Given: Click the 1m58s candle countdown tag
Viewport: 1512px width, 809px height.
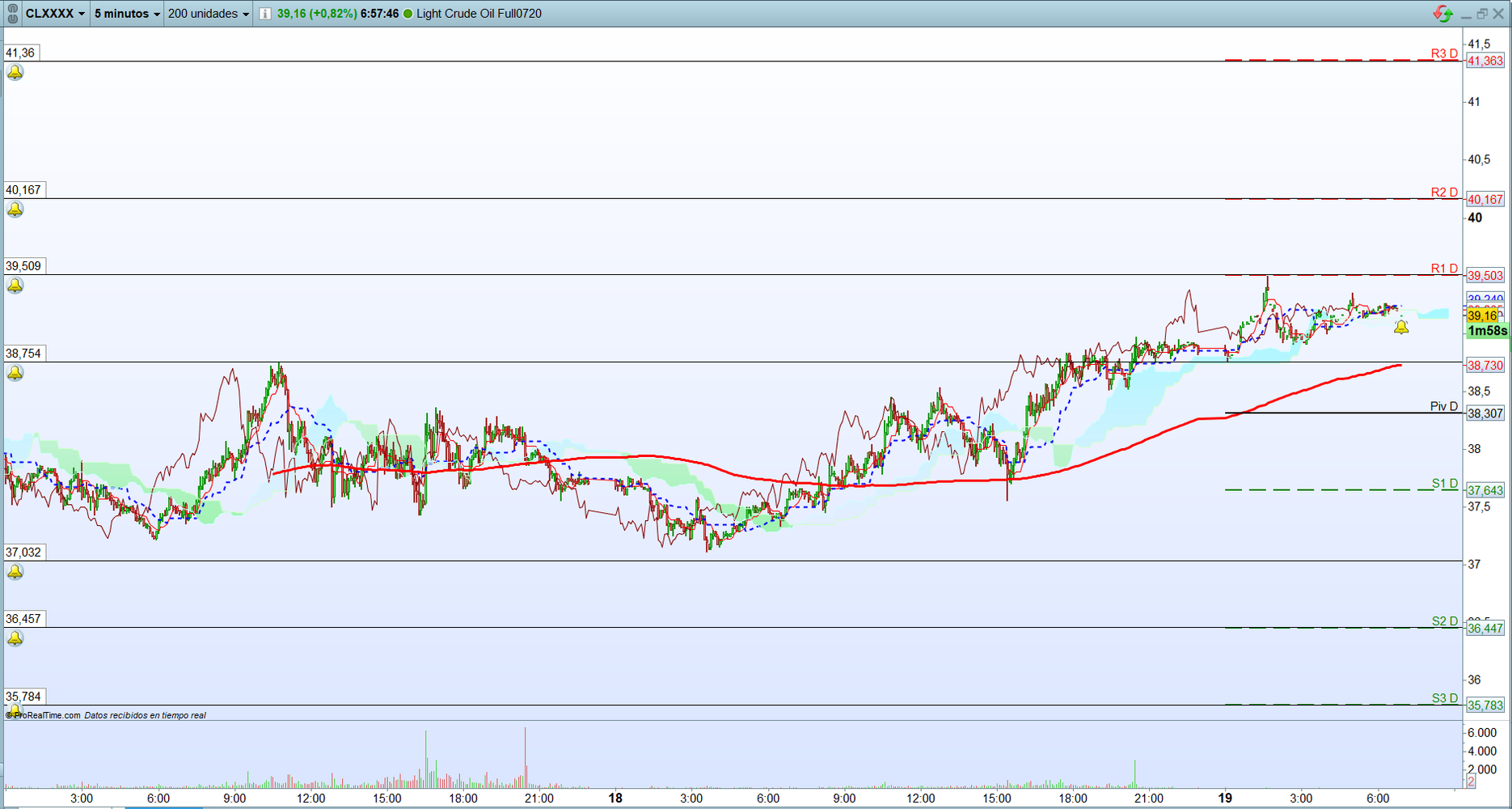Looking at the screenshot, I should coord(1488,331).
